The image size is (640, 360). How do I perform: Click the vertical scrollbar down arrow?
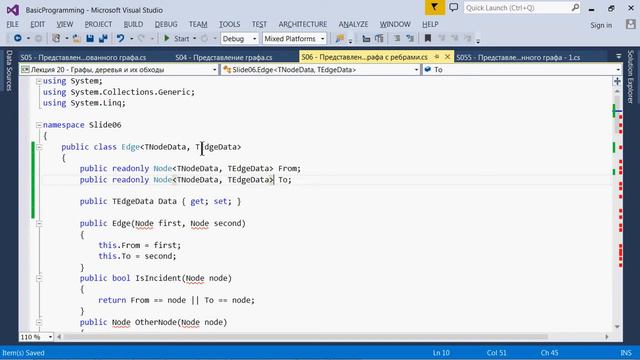click(x=617, y=327)
